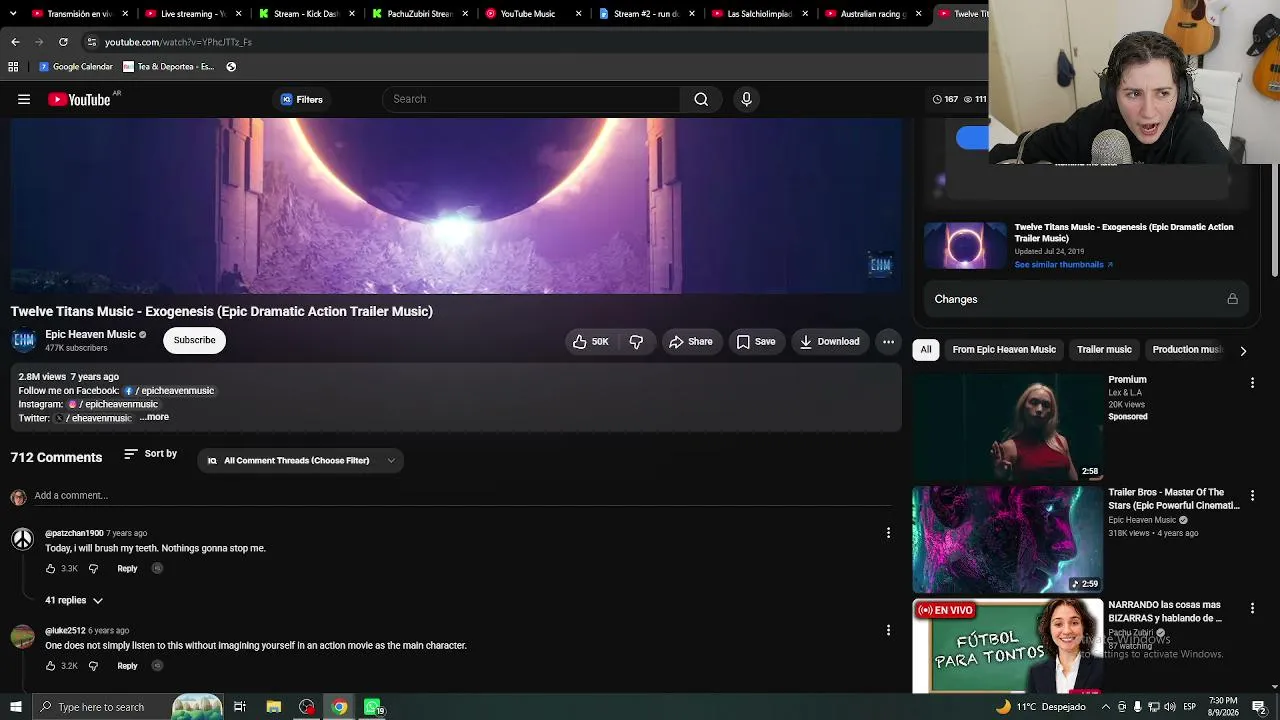Focus the YouTube search field
1280x720 pixels.
point(532,99)
